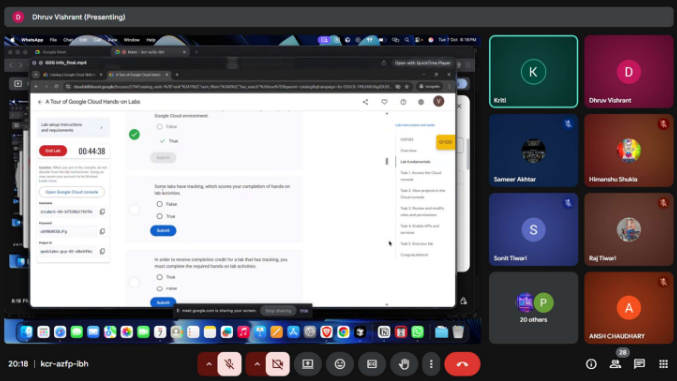Open Music app from the Dock
The image size is (677, 381).
(243, 332)
